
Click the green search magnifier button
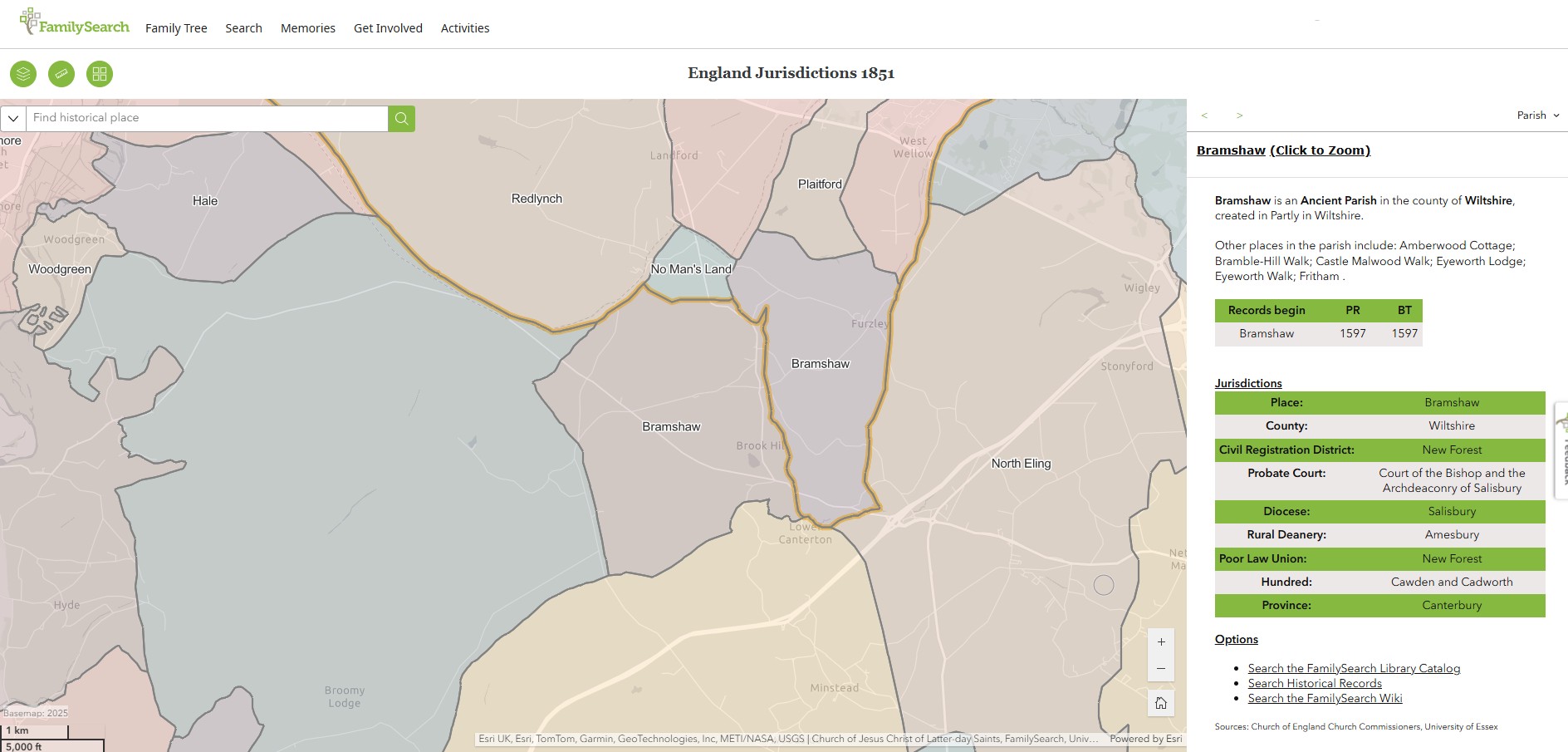coord(401,118)
